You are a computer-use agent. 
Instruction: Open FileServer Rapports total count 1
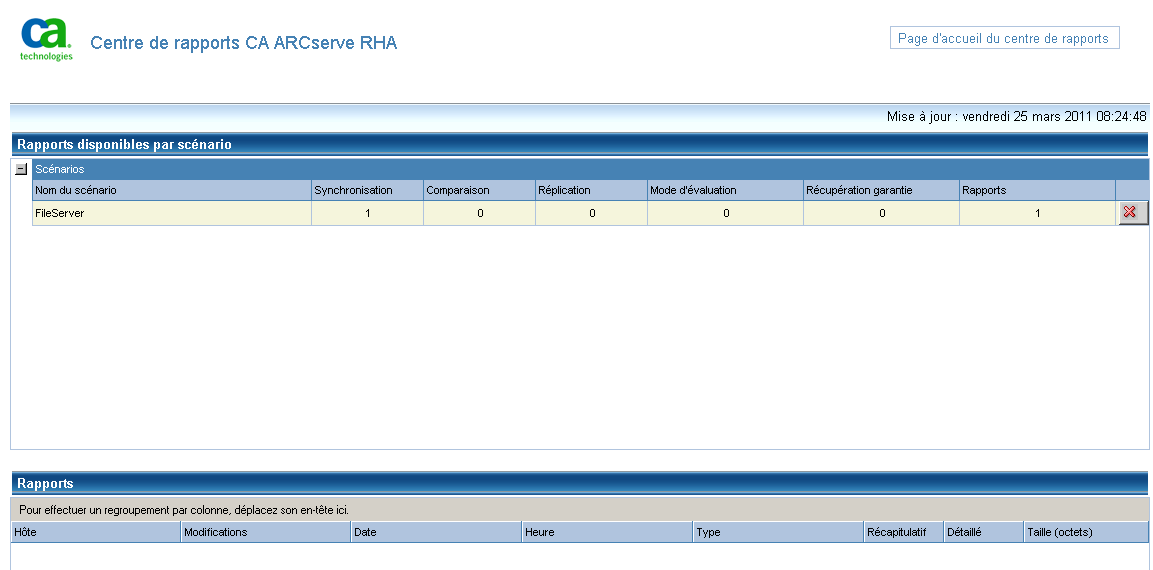click(1038, 213)
